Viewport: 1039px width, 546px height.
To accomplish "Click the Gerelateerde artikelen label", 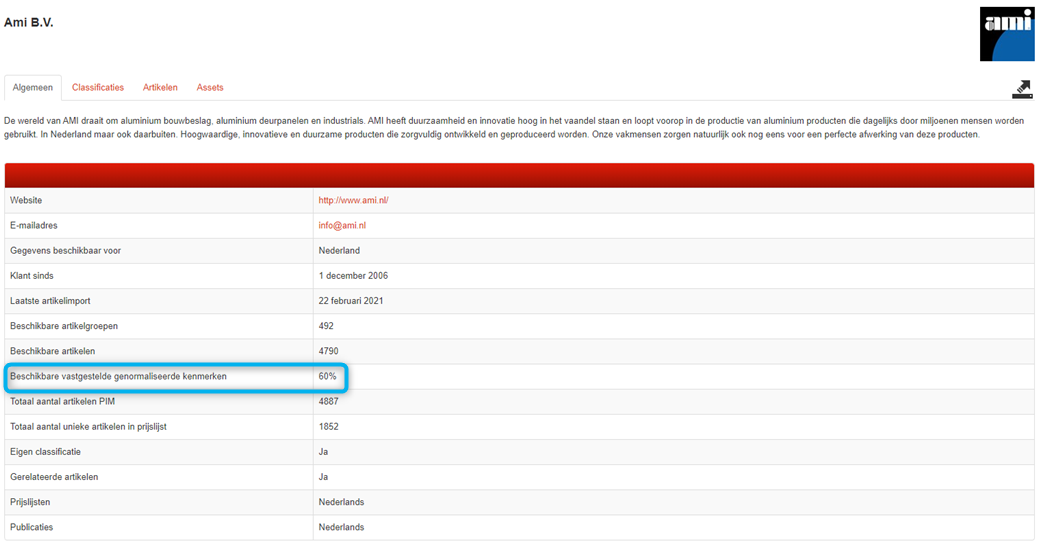I will coord(54,477).
